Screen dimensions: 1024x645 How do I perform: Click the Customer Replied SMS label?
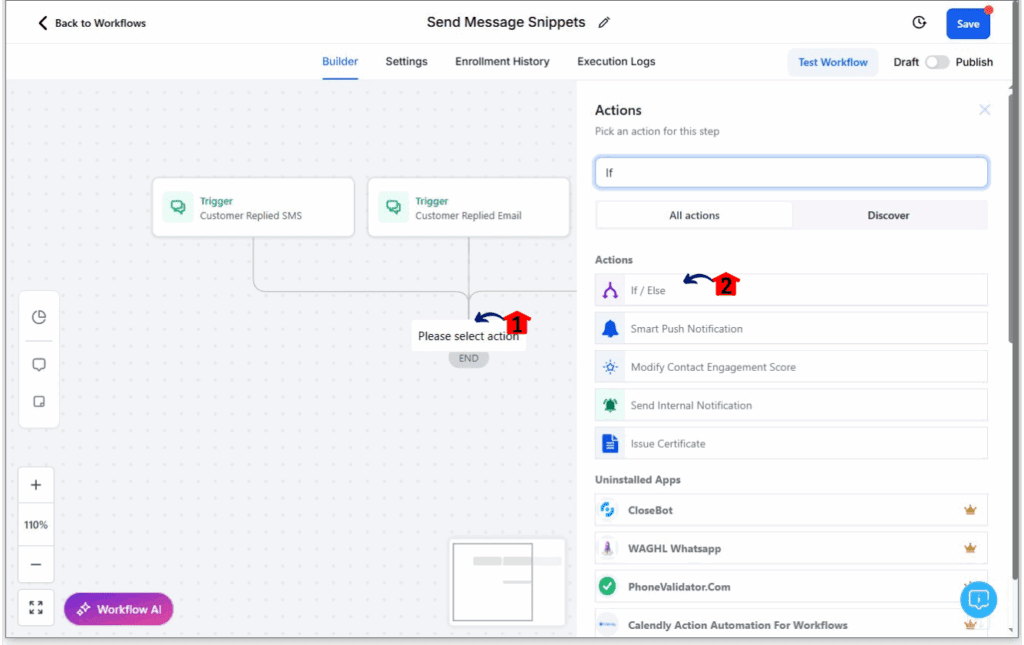[x=251, y=215]
